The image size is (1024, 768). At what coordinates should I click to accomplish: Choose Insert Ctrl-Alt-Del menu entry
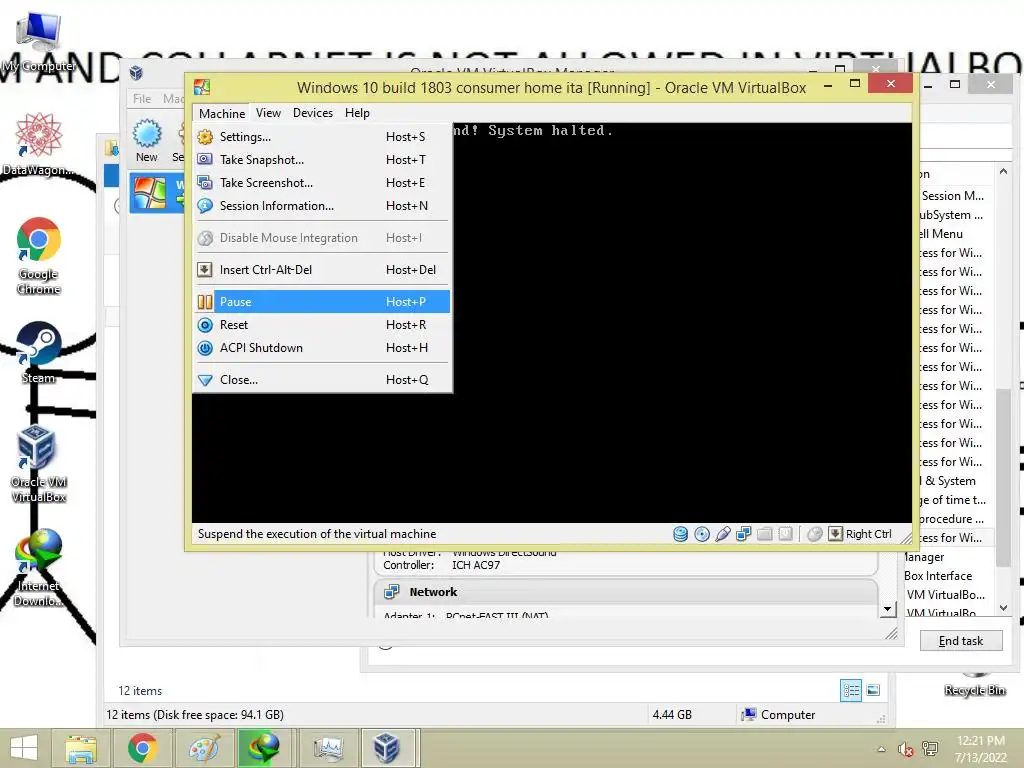(x=322, y=270)
